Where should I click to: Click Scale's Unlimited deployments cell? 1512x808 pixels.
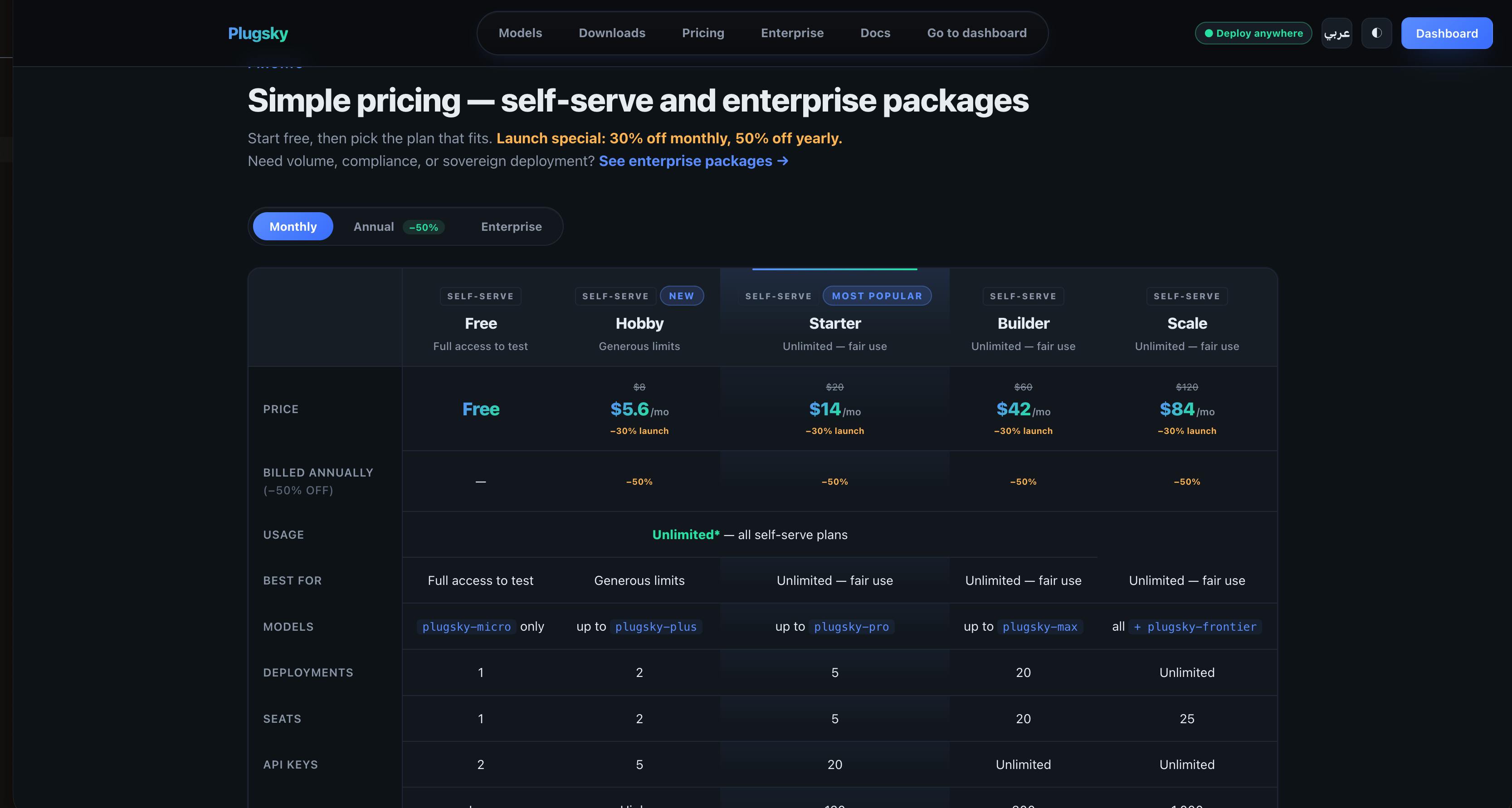click(1187, 672)
